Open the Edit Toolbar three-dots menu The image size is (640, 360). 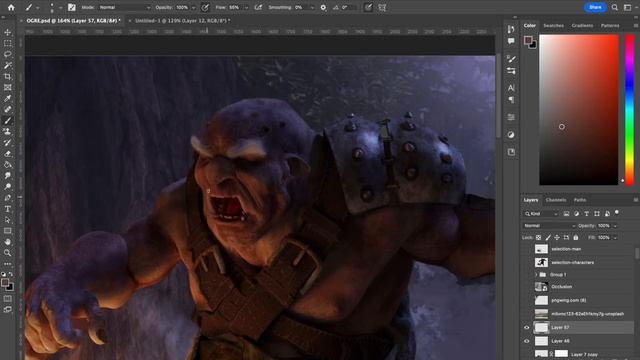7,264
